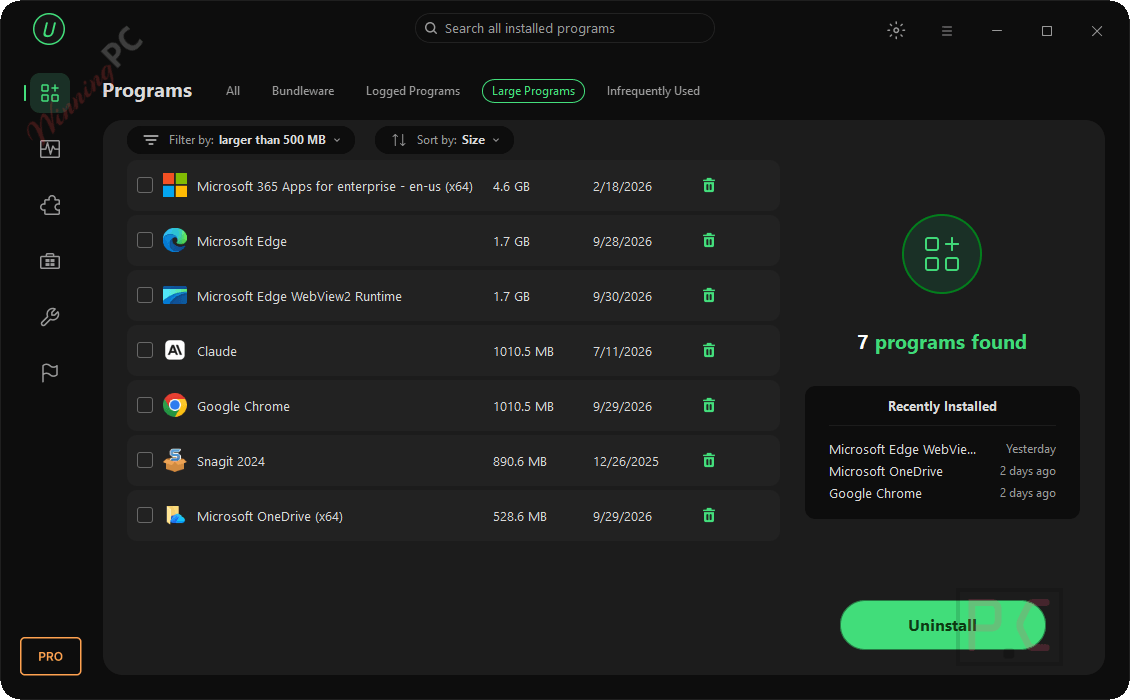Open the hamburger options menu
The image size is (1130, 700).
click(x=947, y=31)
